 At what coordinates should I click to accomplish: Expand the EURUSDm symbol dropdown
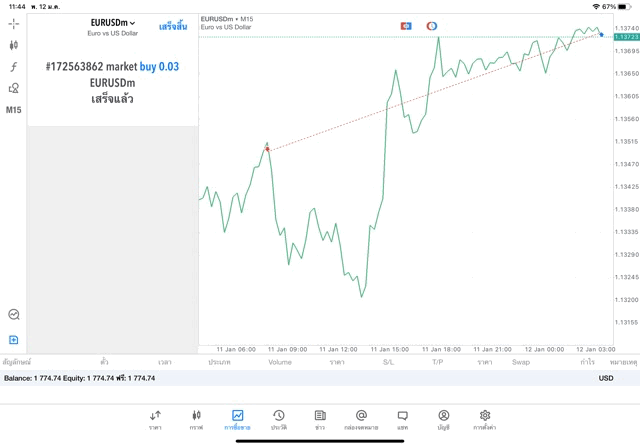tap(113, 23)
